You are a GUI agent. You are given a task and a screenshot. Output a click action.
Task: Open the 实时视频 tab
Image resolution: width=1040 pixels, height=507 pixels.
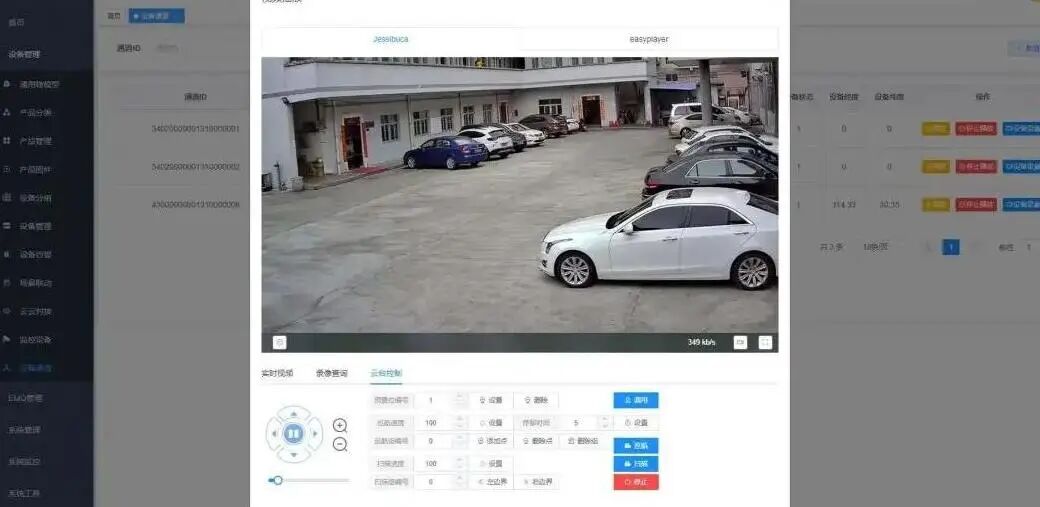(277, 373)
